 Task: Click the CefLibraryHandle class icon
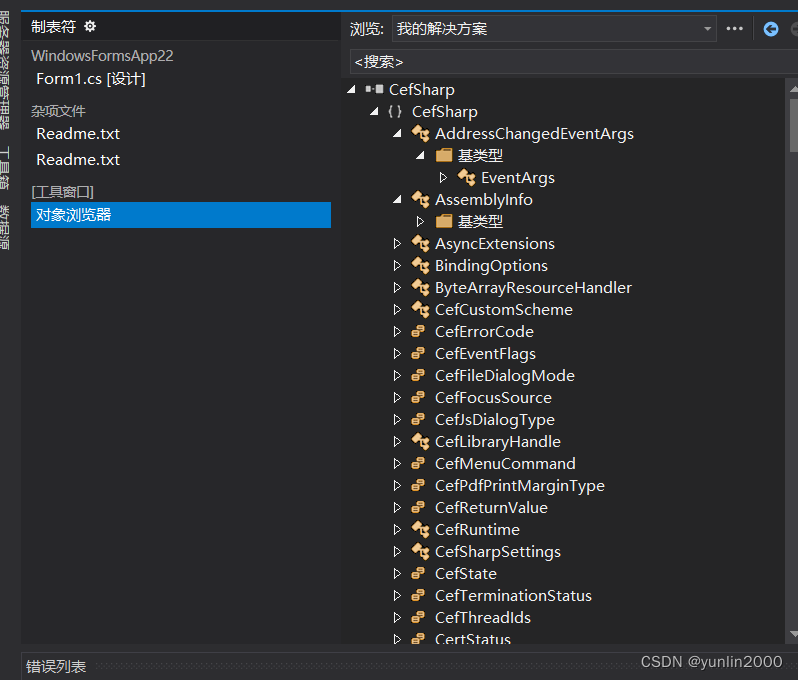tap(420, 441)
